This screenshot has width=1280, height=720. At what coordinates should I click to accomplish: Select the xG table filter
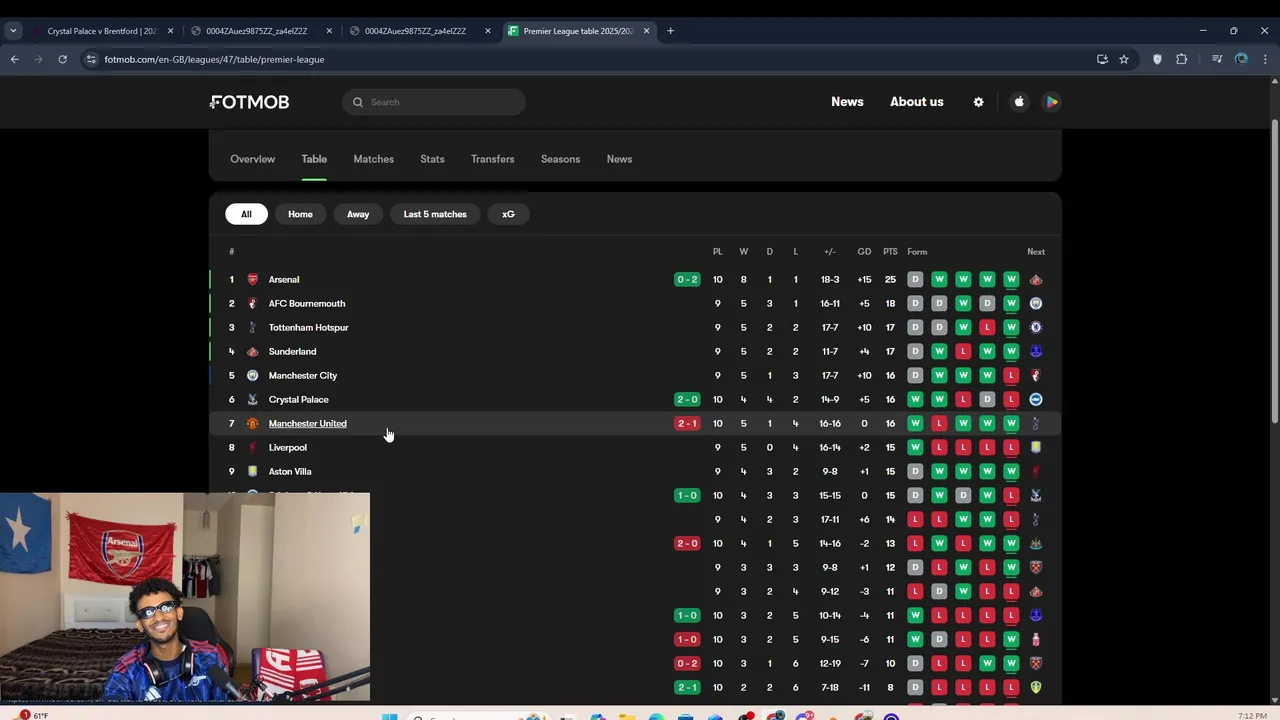508,214
